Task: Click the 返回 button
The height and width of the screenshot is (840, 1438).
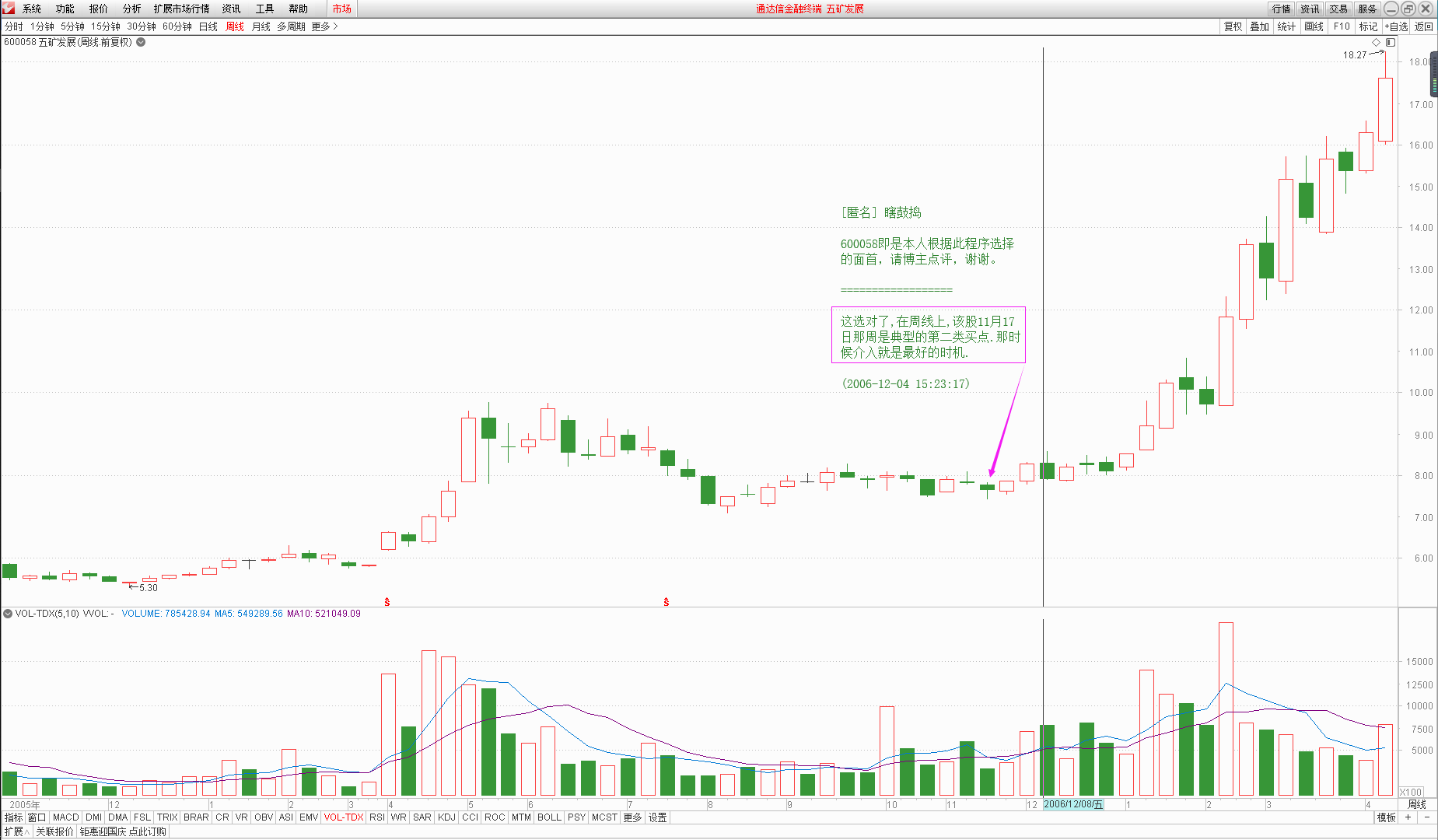Action: tap(1424, 26)
